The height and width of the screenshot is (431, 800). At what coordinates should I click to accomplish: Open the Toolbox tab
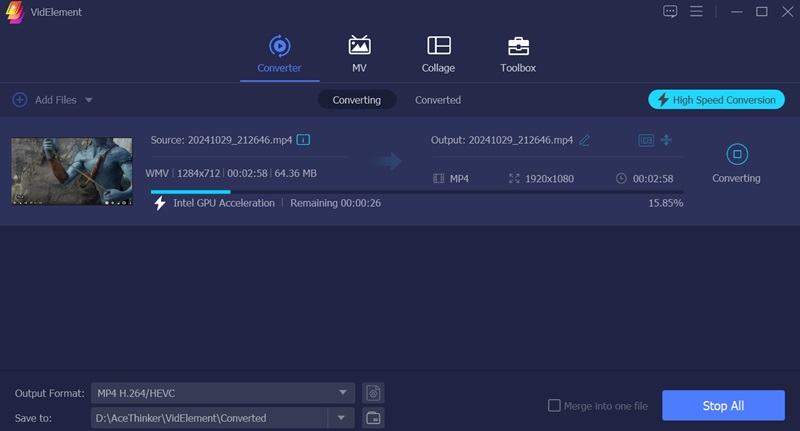pyautogui.click(x=518, y=54)
